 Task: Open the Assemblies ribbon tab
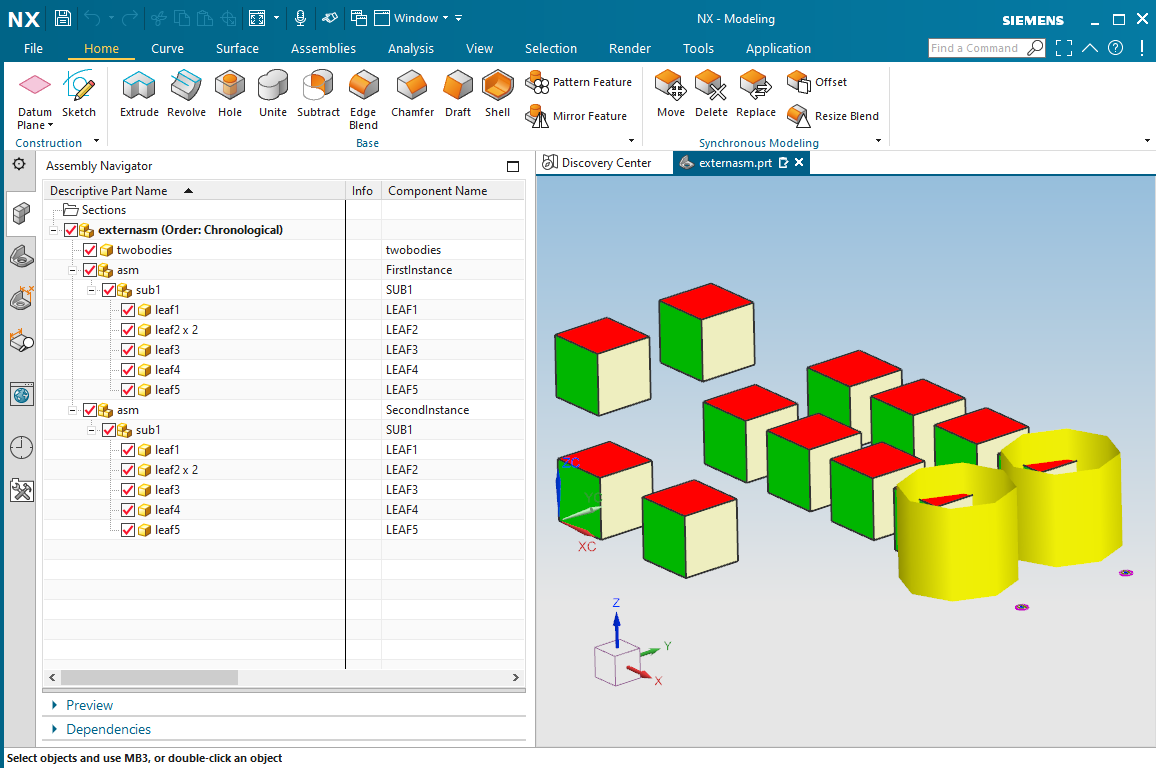tap(323, 48)
